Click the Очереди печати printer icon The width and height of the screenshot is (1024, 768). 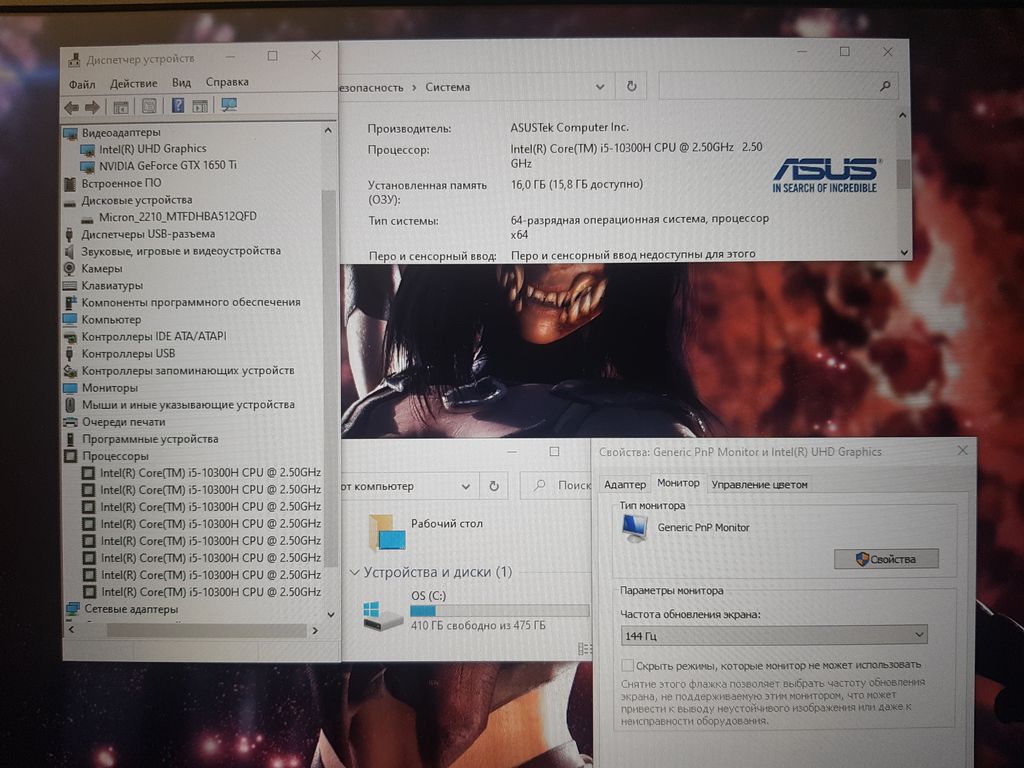coord(71,422)
